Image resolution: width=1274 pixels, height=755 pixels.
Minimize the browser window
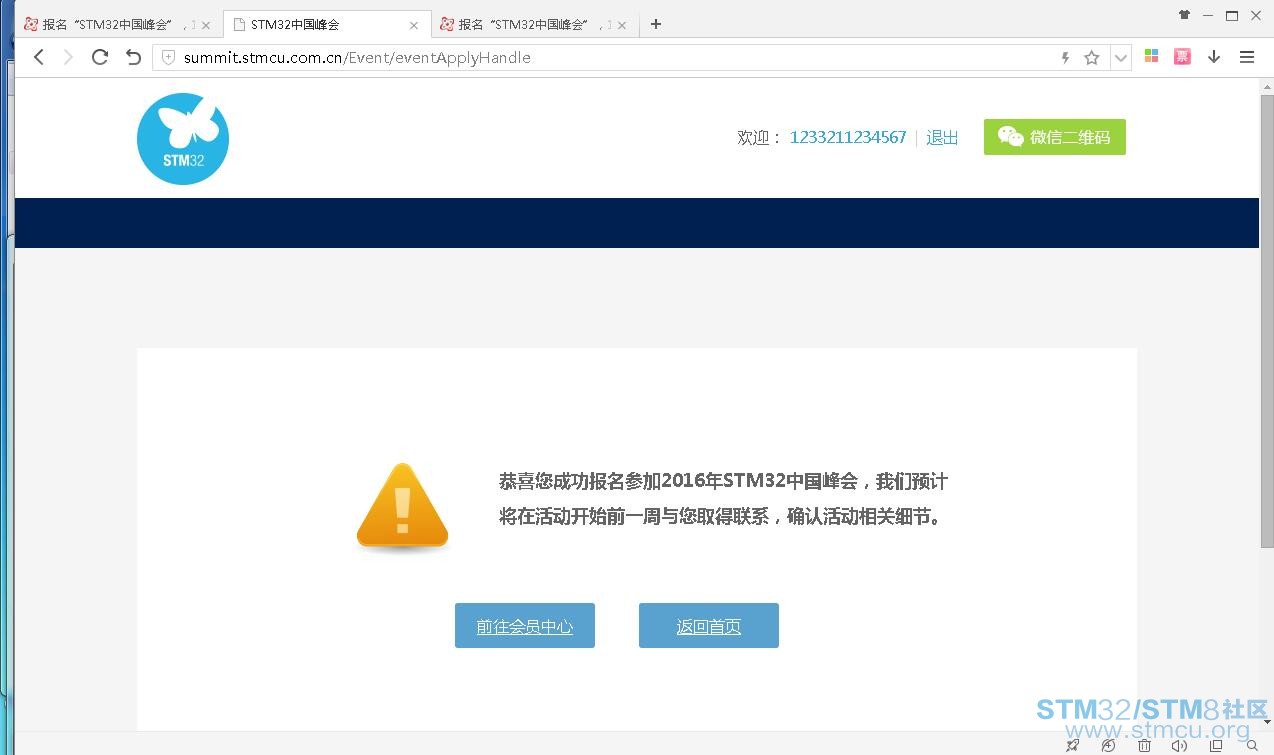(1208, 15)
